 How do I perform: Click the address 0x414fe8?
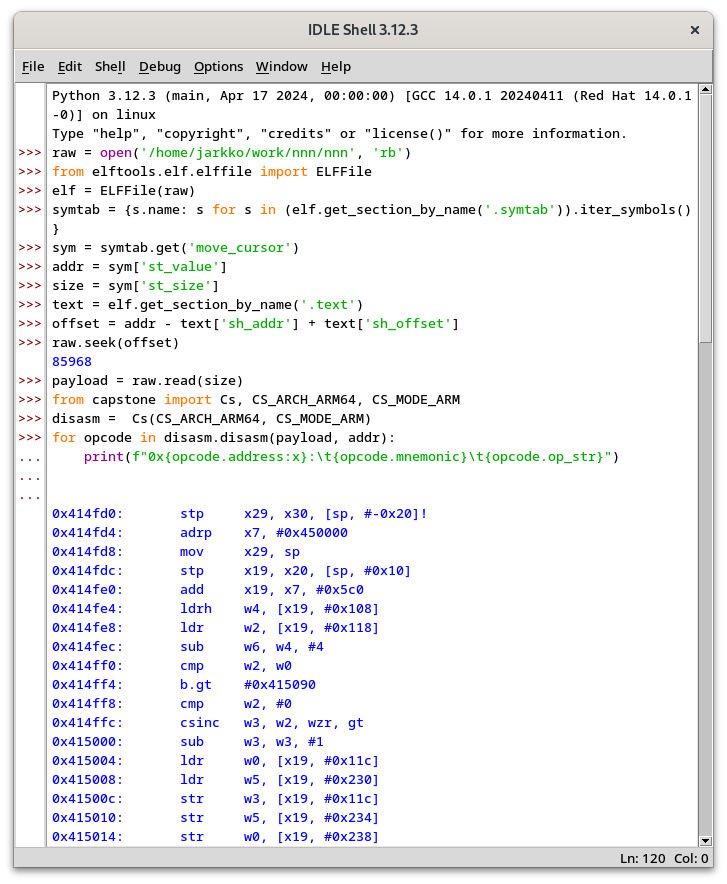[87, 627]
